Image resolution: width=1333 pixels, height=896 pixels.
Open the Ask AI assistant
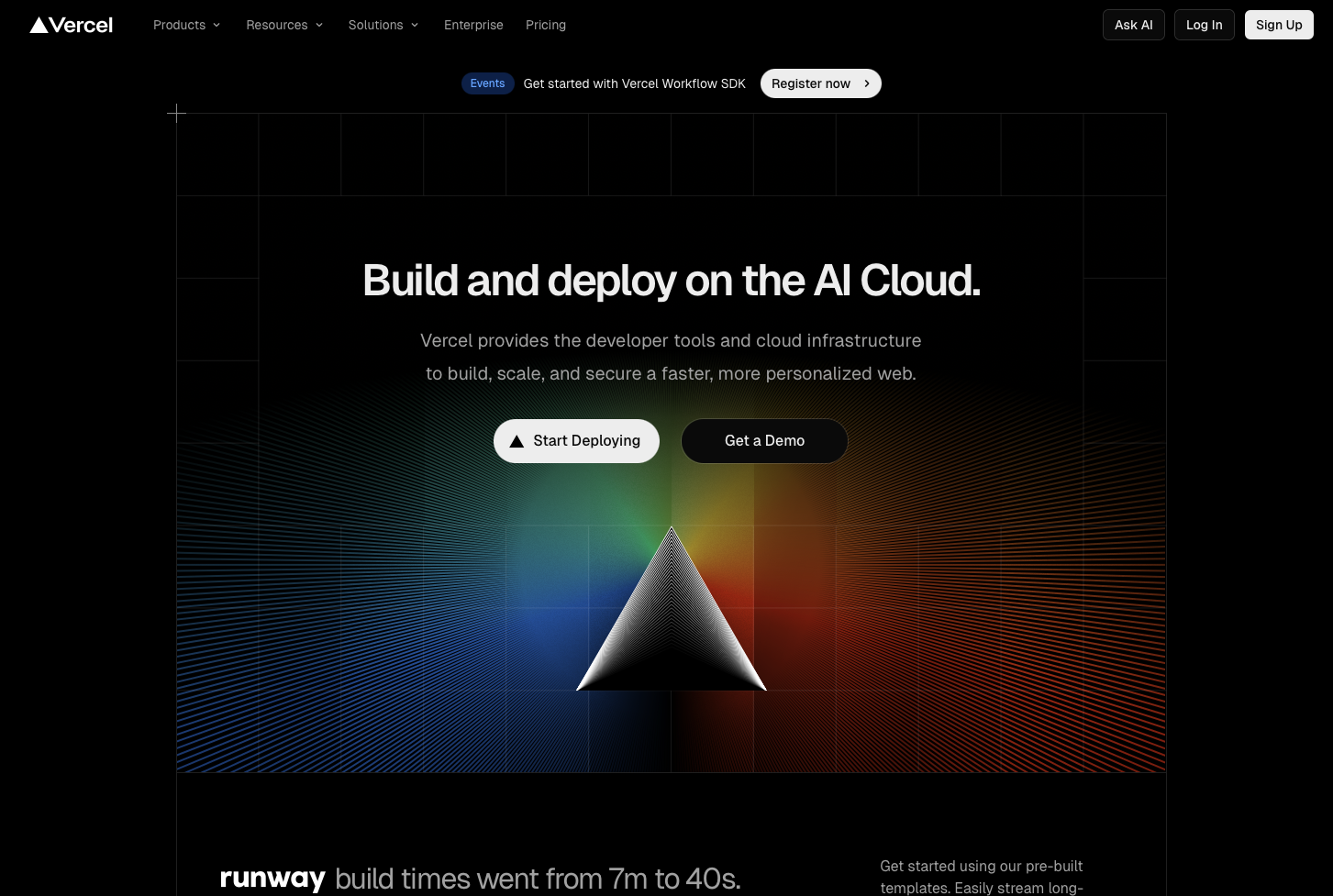(x=1134, y=25)
